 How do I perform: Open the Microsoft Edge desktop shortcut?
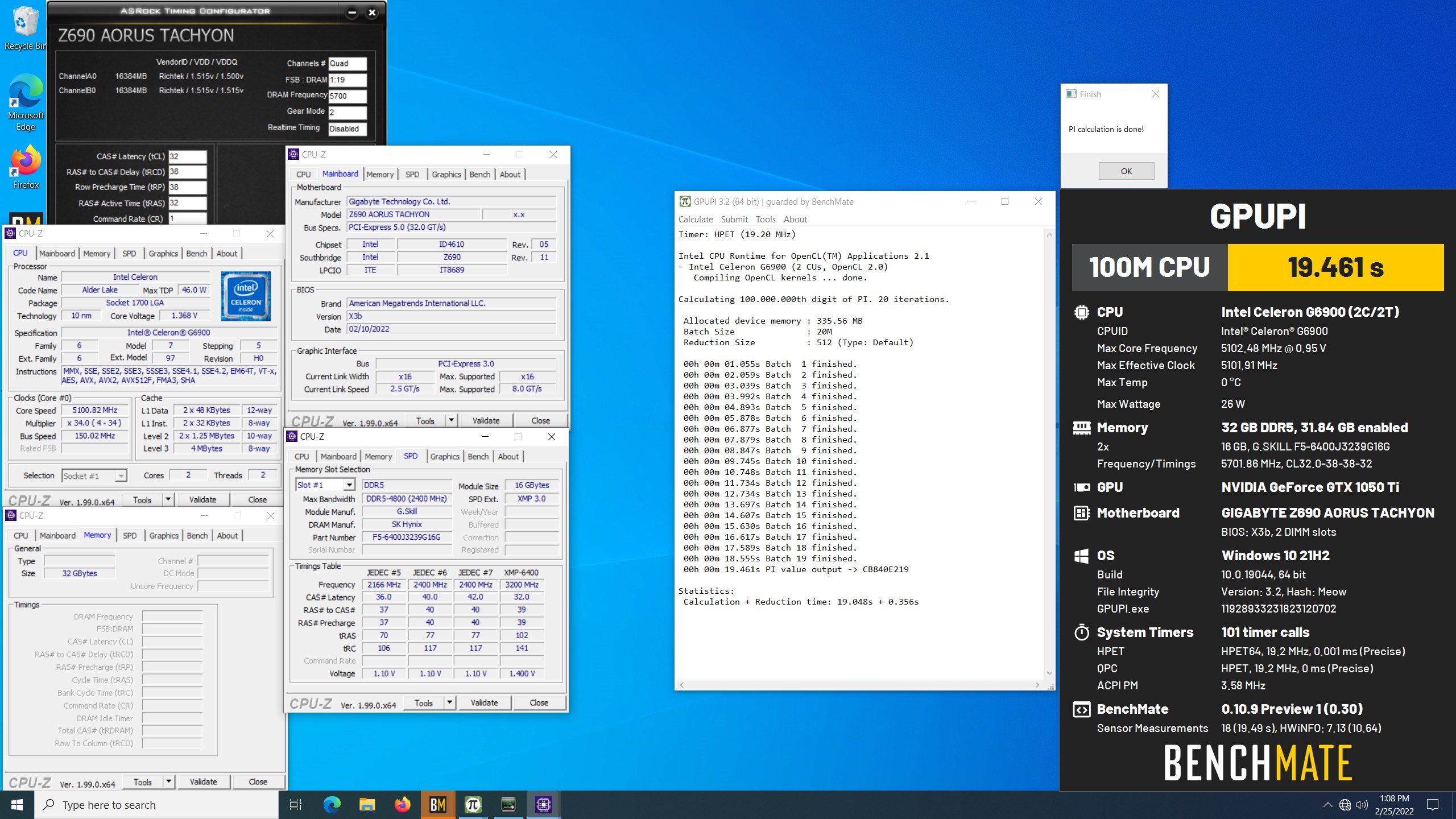pos(25,102)
